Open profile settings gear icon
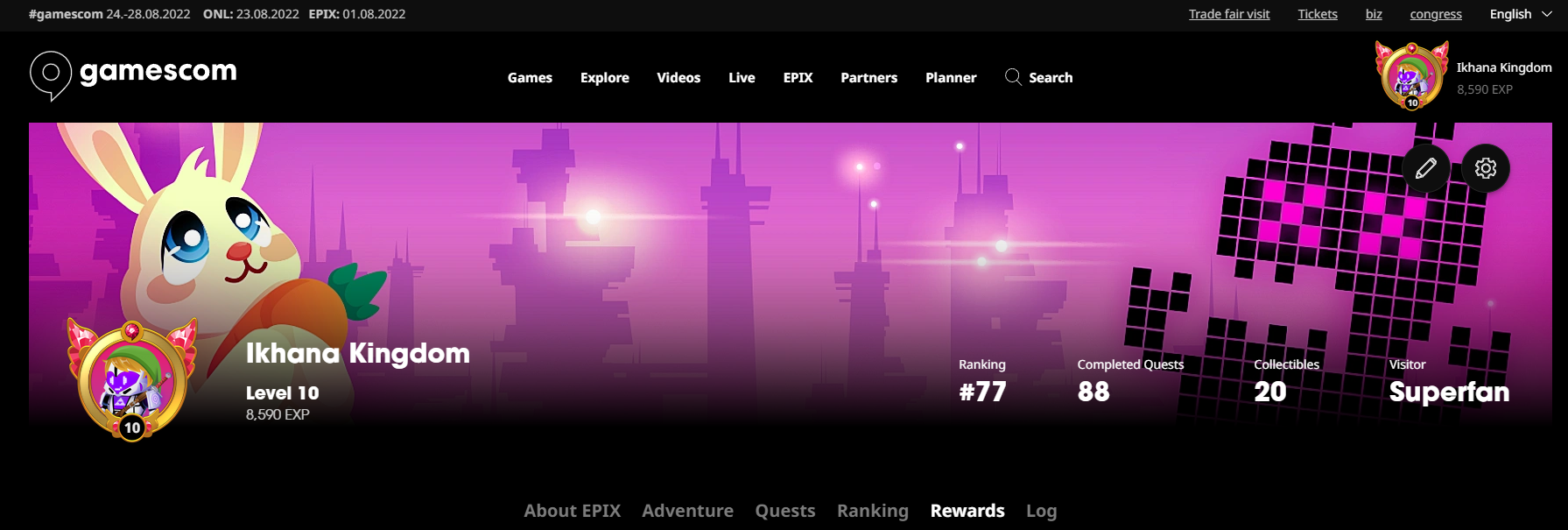The width and height of the screenshot is (1568, 530). click(1486, 168)
